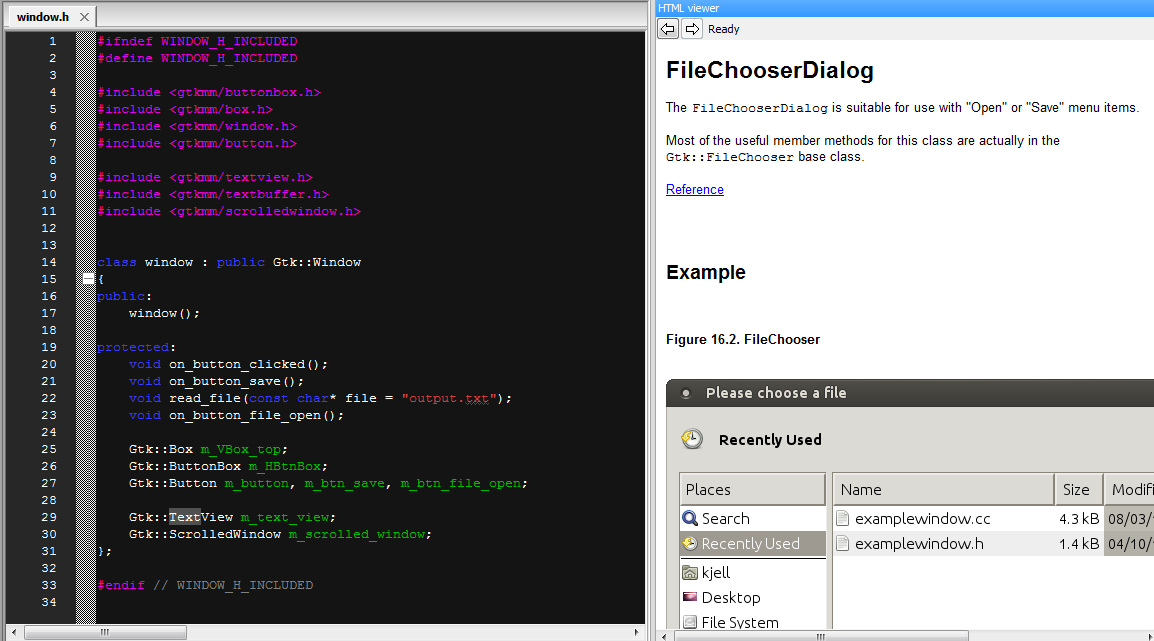Sort files by the Name column
1154x641 pixels.
[944, 489]
